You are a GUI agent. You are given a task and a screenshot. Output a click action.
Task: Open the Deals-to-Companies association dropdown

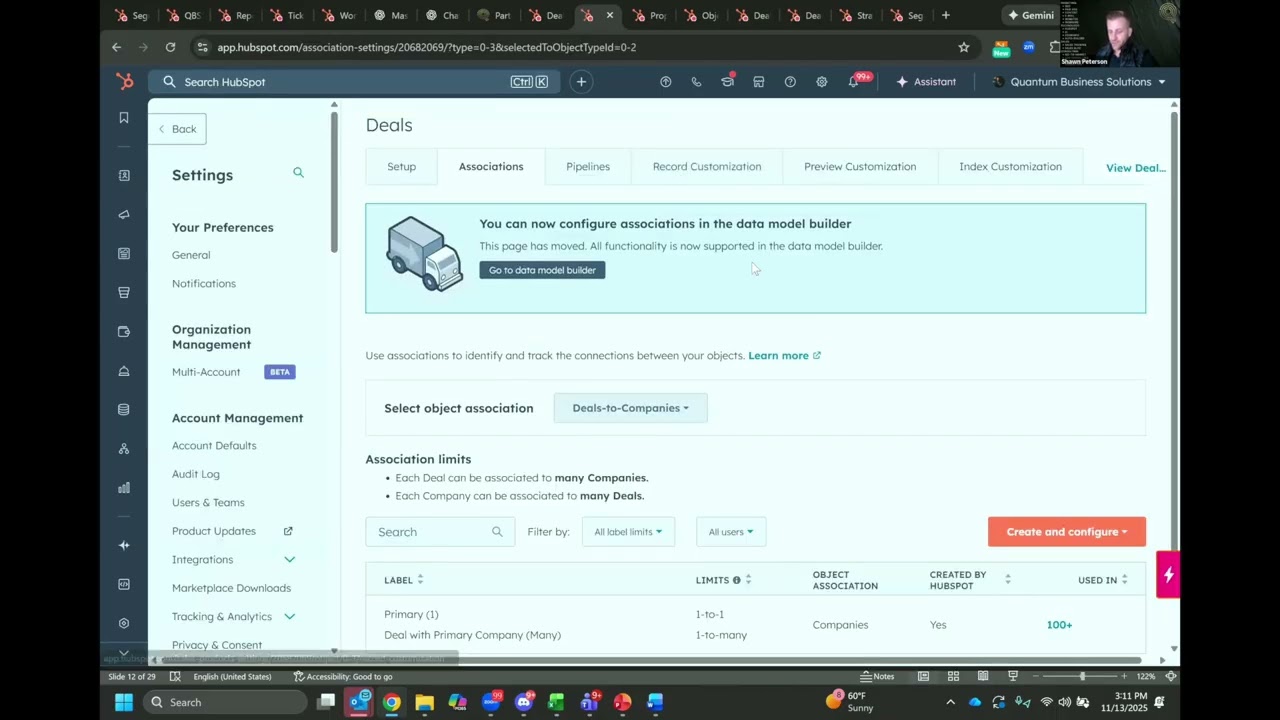pyautogui.click(x=631, y=408)
